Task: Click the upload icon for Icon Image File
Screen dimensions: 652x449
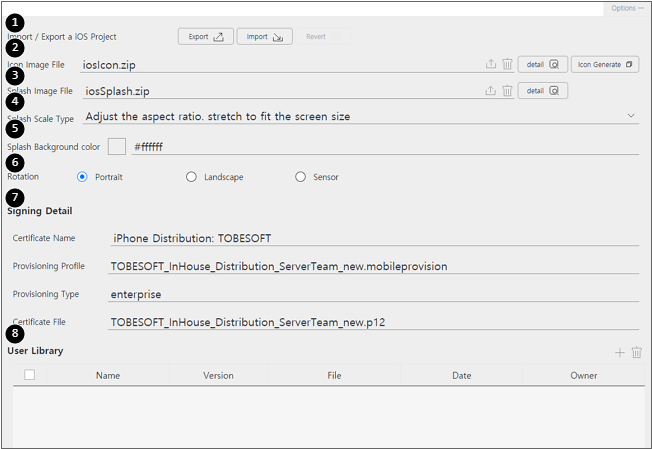Action: 491,64
